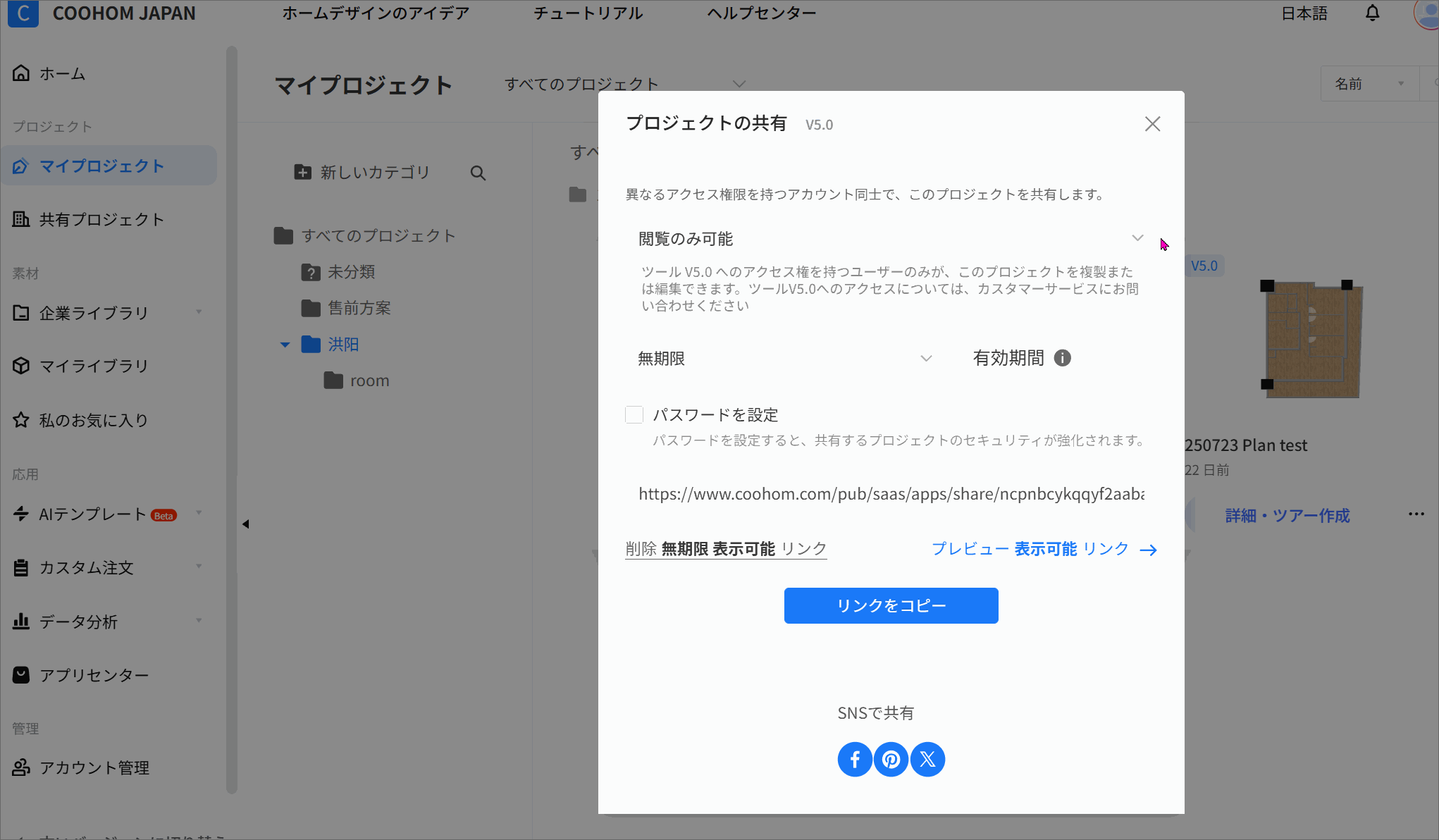Select the 洪阳 folder label

click(x=343, y=345)
